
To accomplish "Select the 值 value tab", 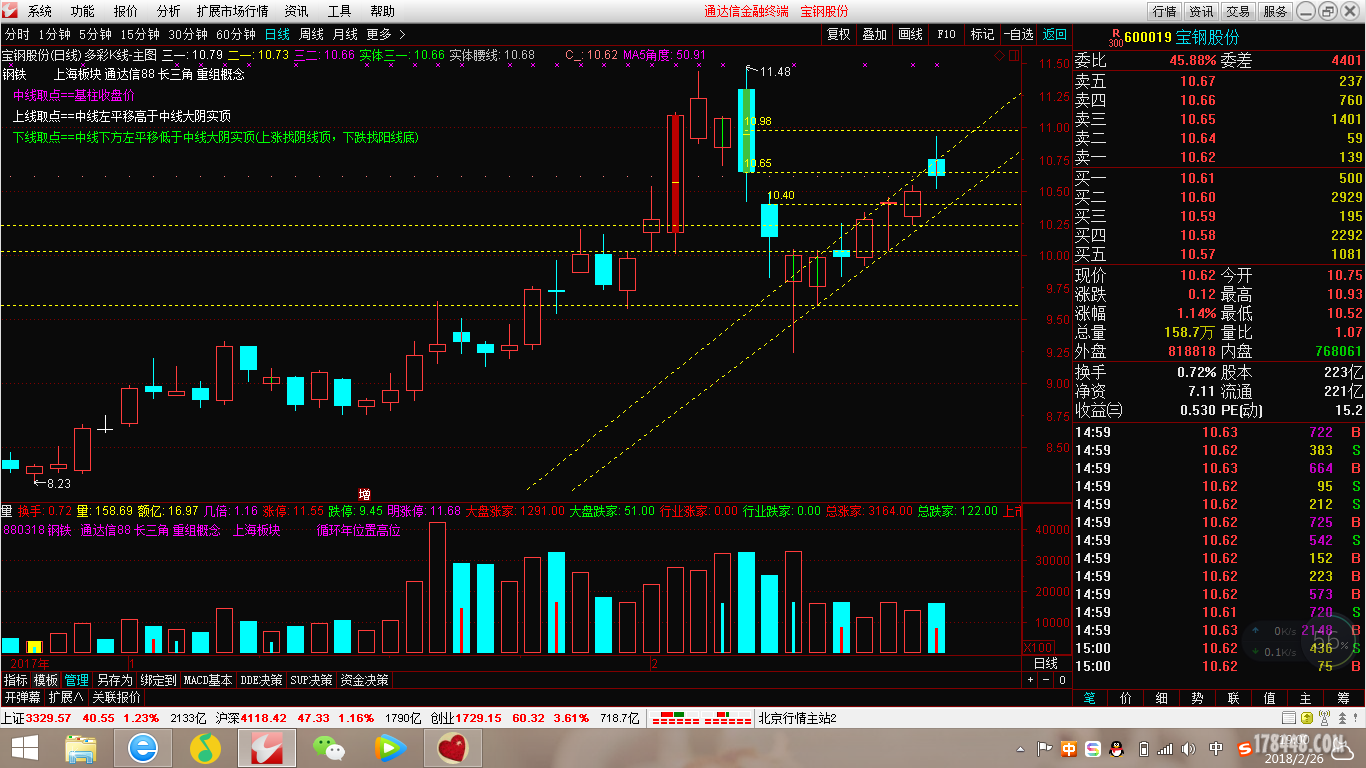I will click(x=1270, y=698).
